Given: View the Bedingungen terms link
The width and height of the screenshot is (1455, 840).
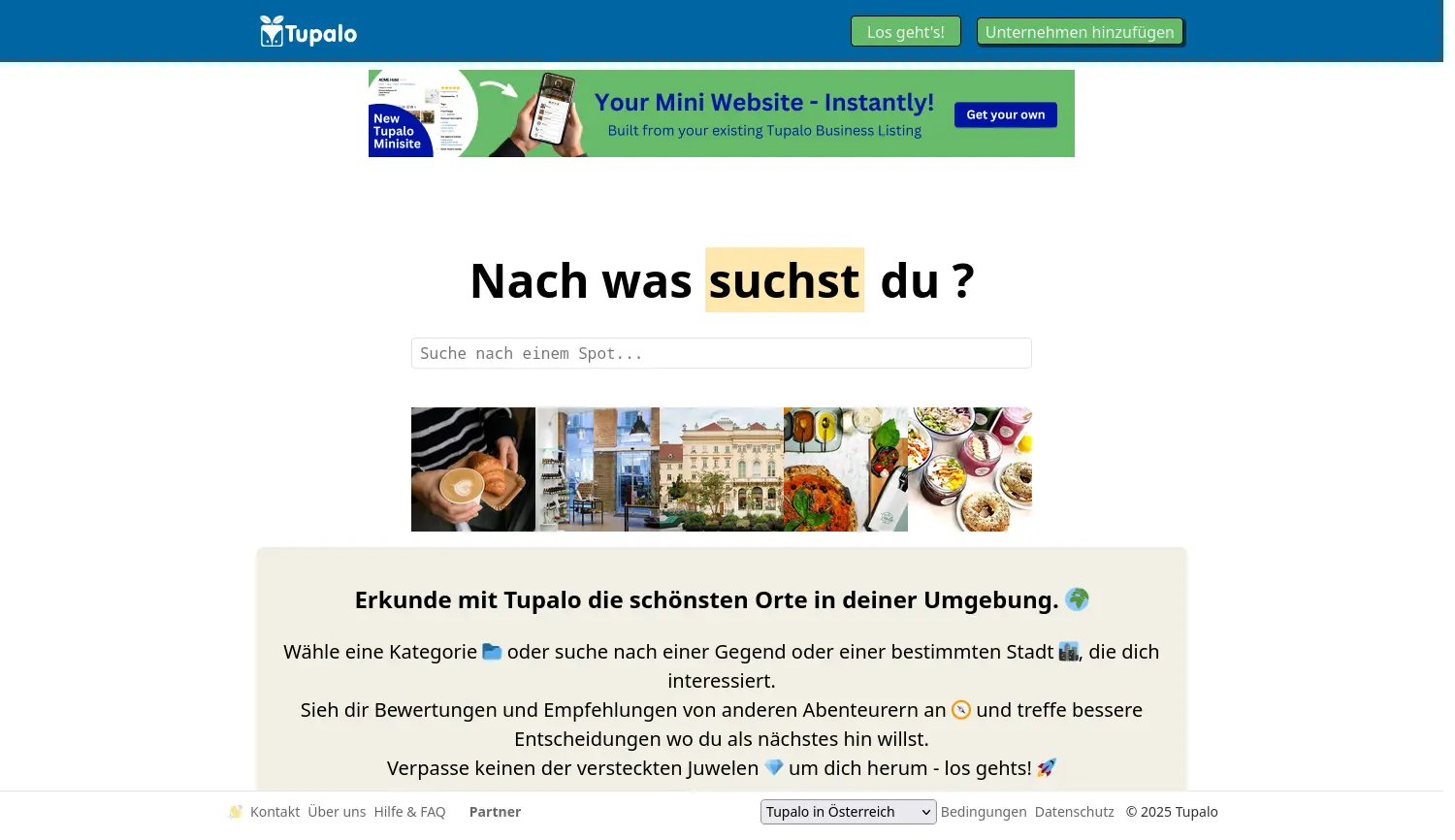Looking at the screenshot, I should [x=983, y=812].
